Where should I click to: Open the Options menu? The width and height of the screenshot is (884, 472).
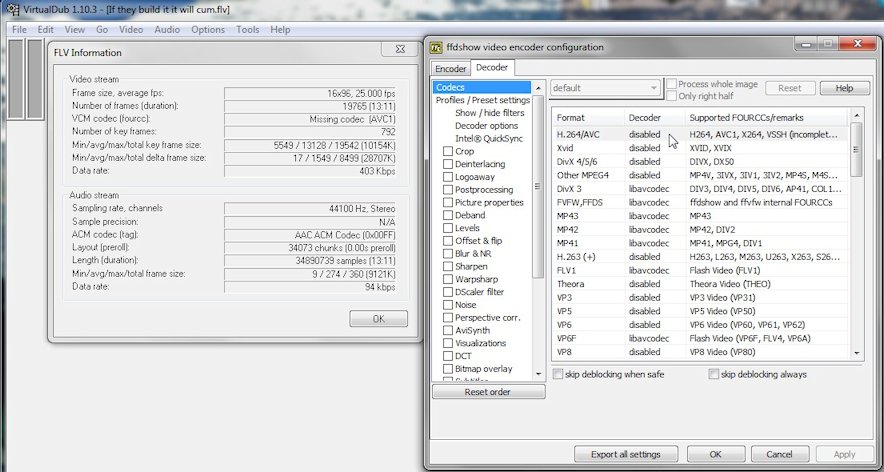point(207,29)
